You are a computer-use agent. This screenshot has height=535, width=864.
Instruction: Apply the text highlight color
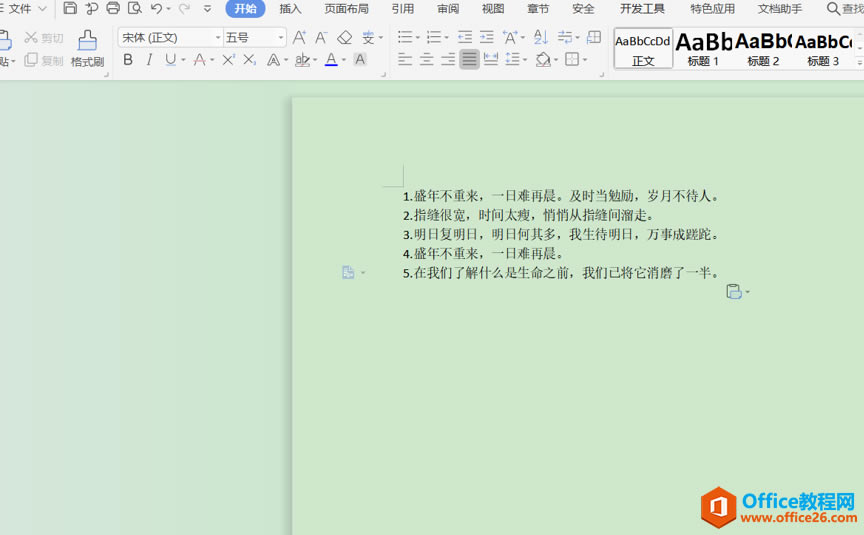tap(302, 60)
